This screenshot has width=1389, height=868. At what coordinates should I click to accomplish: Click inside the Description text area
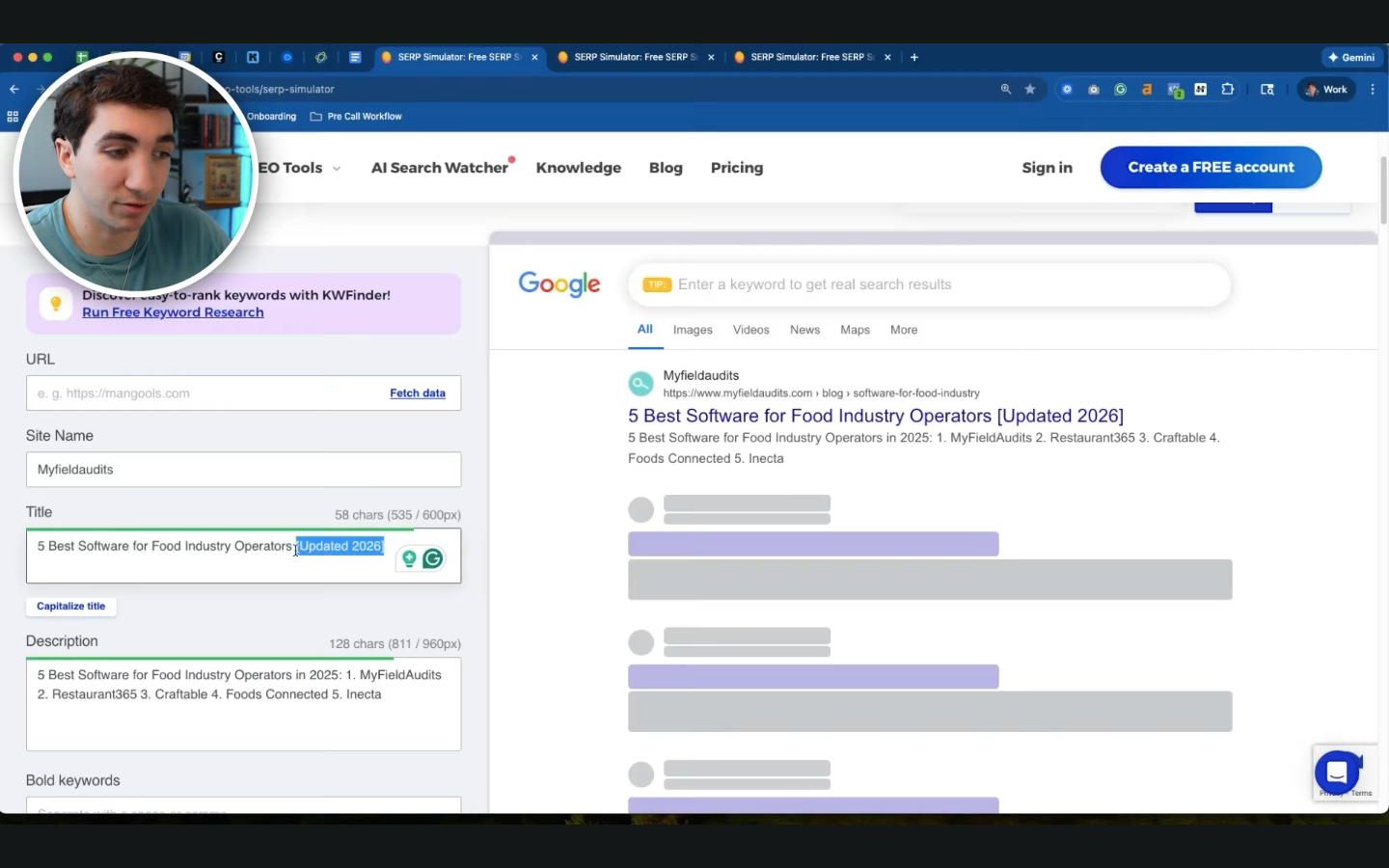(x=243, y=704)
